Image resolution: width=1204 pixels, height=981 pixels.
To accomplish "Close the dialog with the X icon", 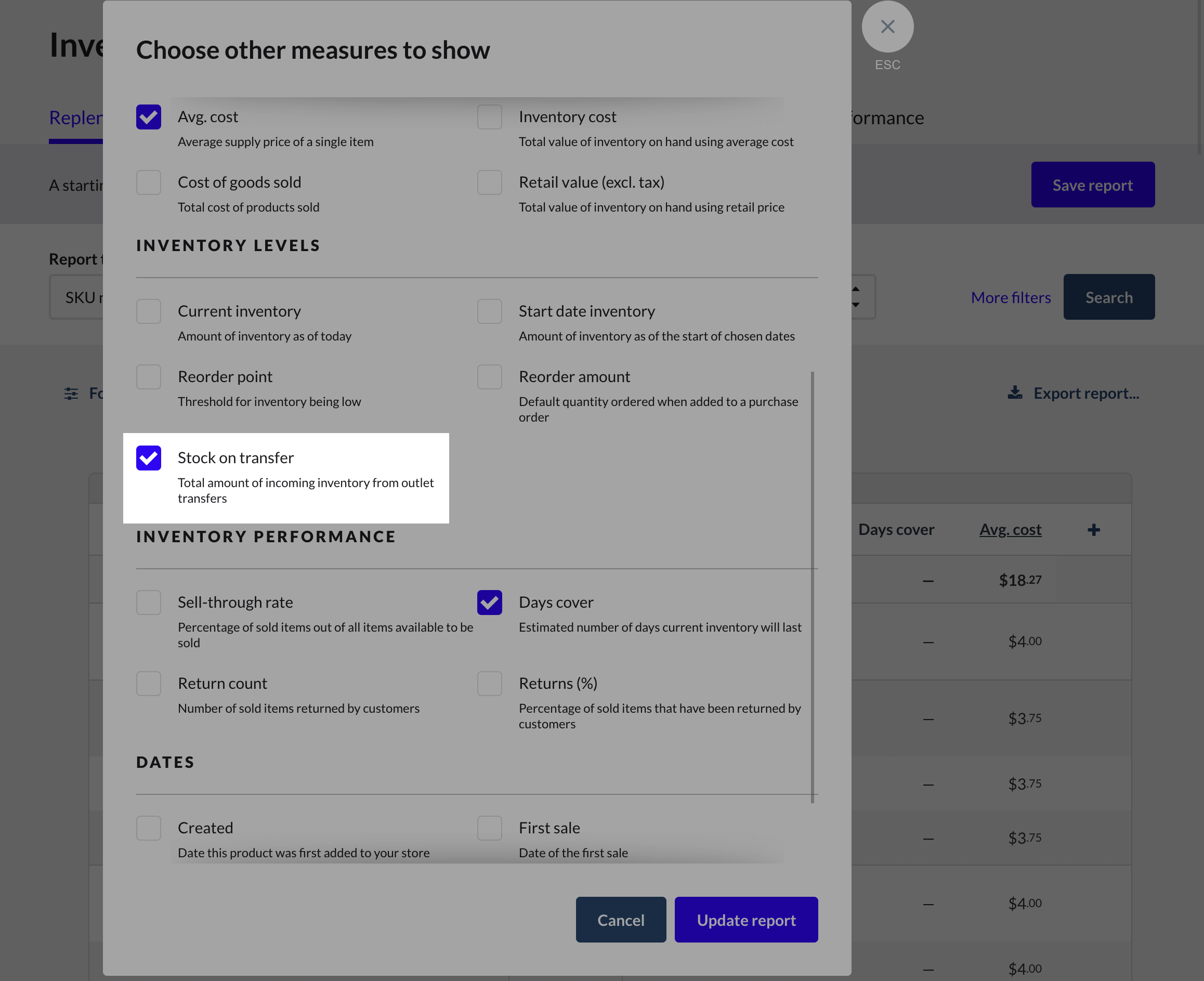I will point(887,27).
